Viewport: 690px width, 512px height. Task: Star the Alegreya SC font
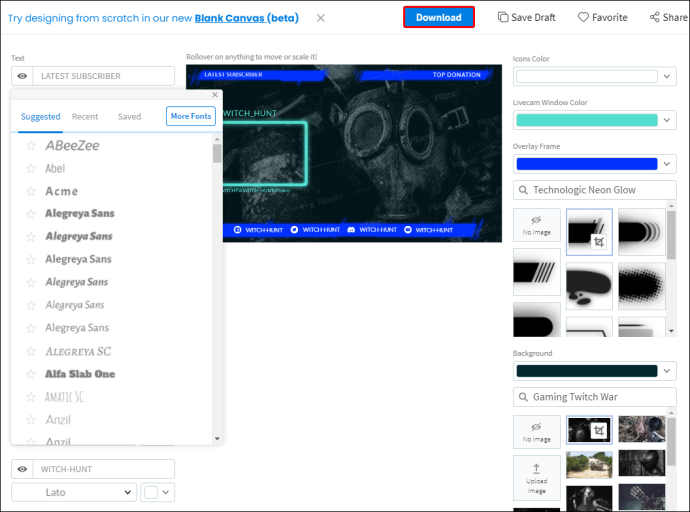point(31,351)
